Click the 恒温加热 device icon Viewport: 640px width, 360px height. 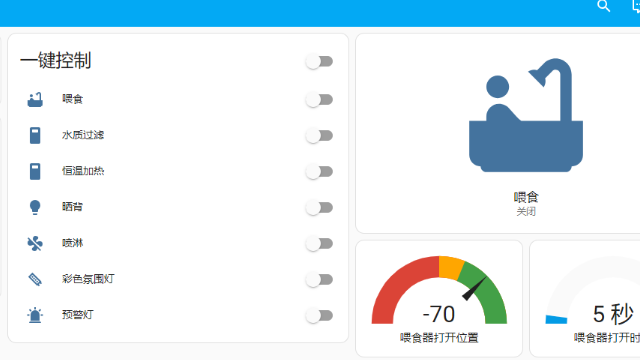click(x=35, y=171)
